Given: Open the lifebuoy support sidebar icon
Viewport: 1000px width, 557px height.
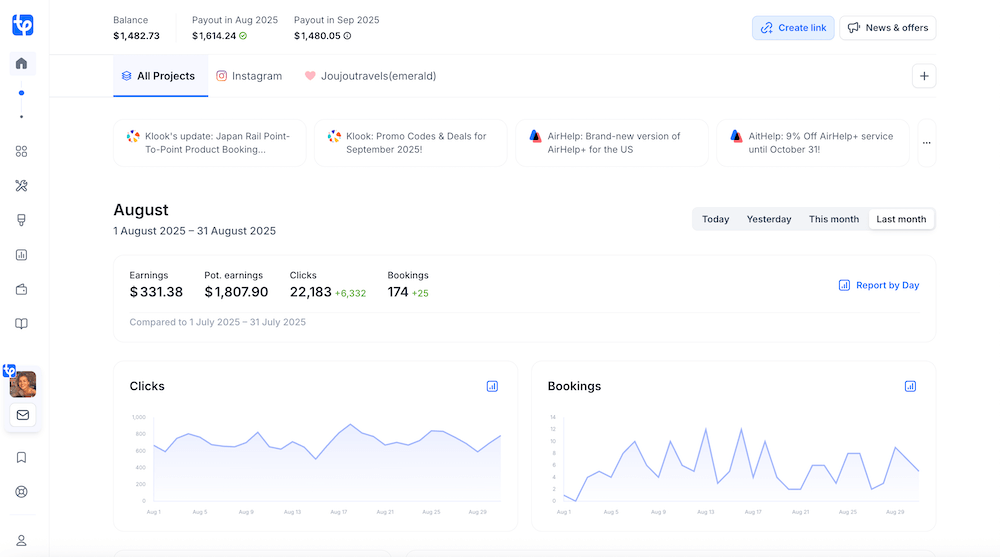Looking at the screenshot, I should point(21,492).
